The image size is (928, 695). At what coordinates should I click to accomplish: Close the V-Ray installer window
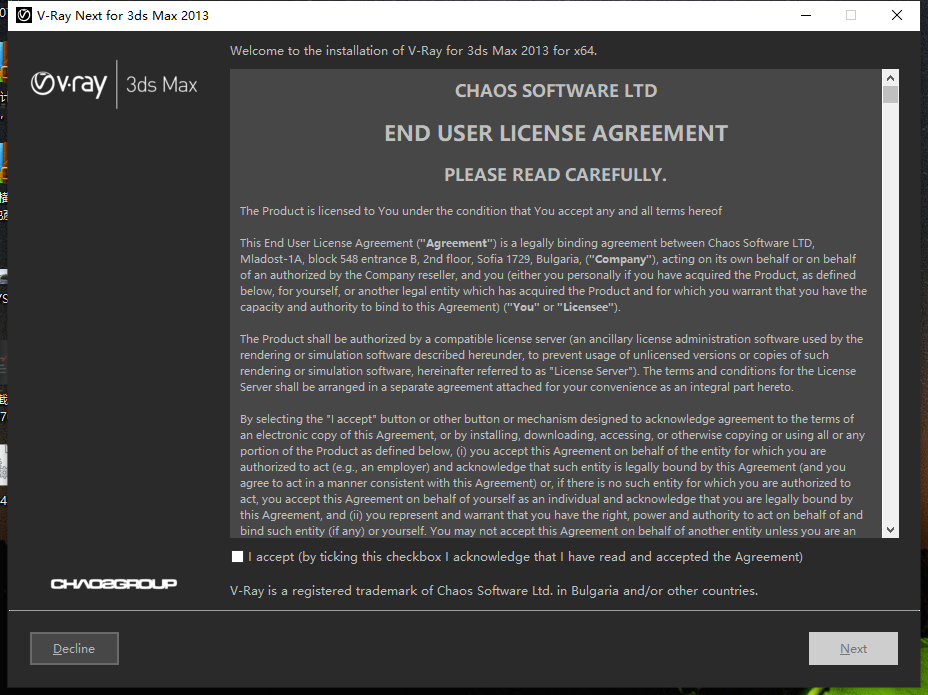pyautogui.click(x=897, y=15)
